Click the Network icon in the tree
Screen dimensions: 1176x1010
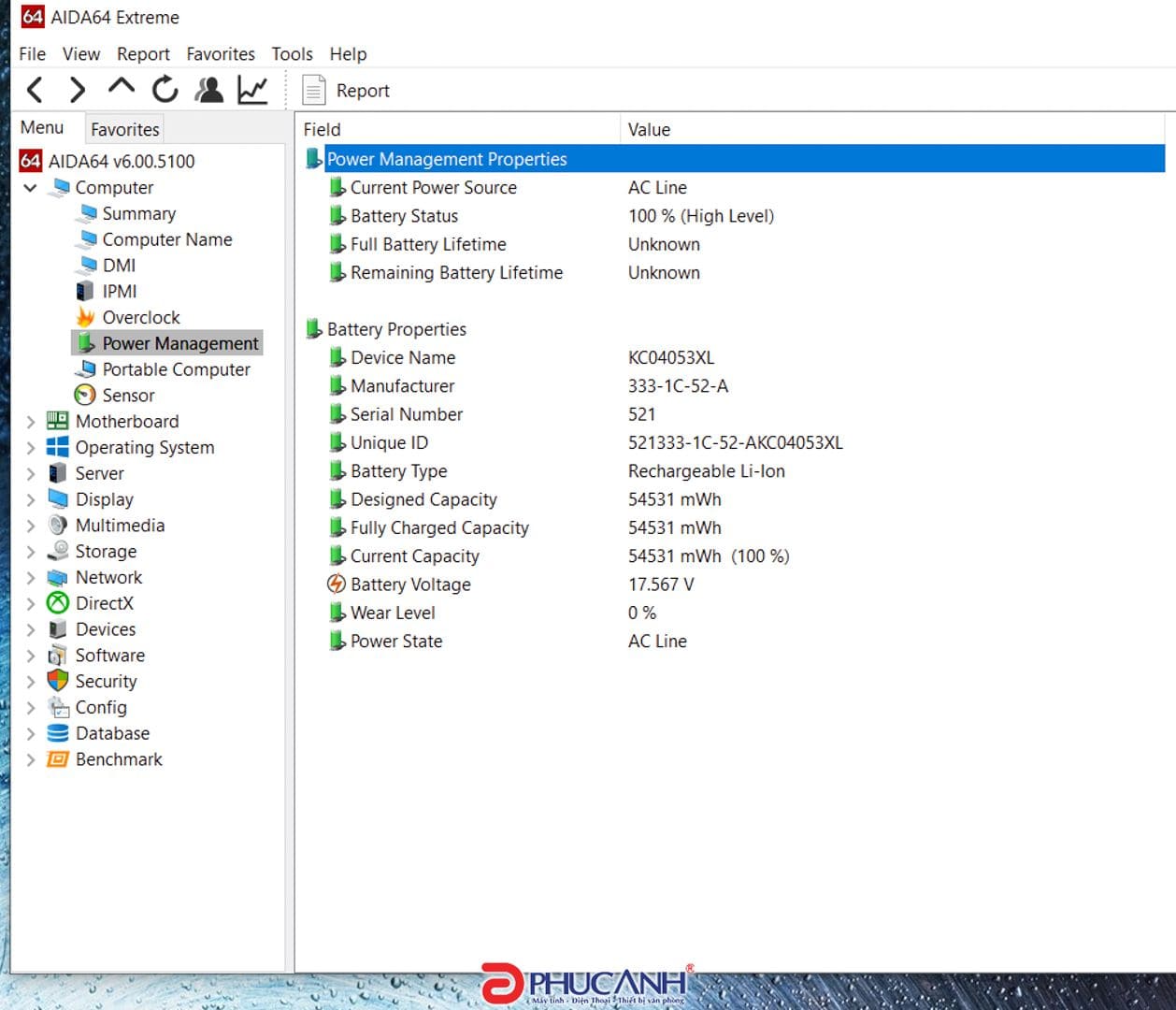[x=58, y=577]
